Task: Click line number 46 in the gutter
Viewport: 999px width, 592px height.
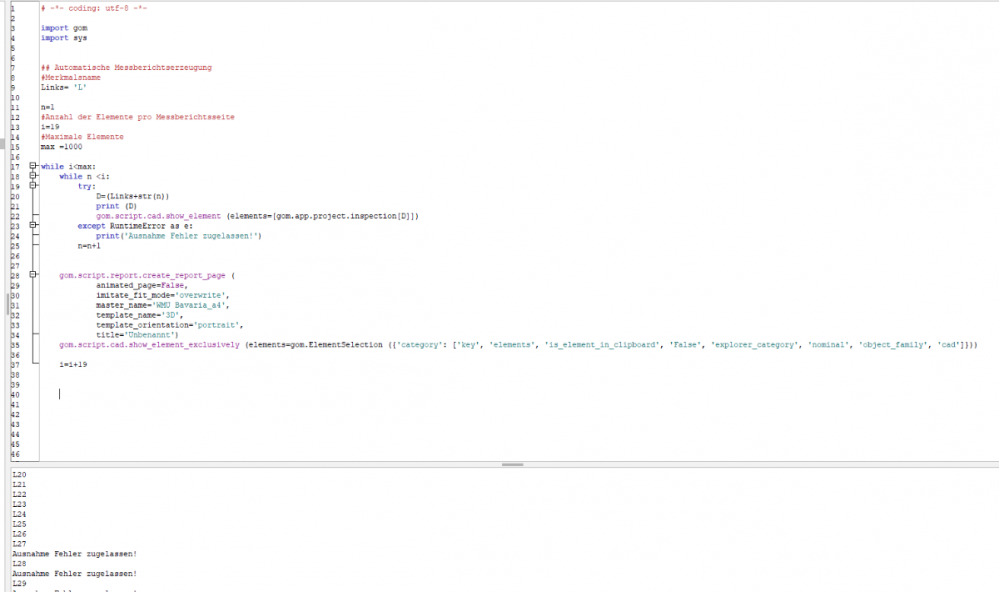Action: pyautogui.click(x=14, y=454)
